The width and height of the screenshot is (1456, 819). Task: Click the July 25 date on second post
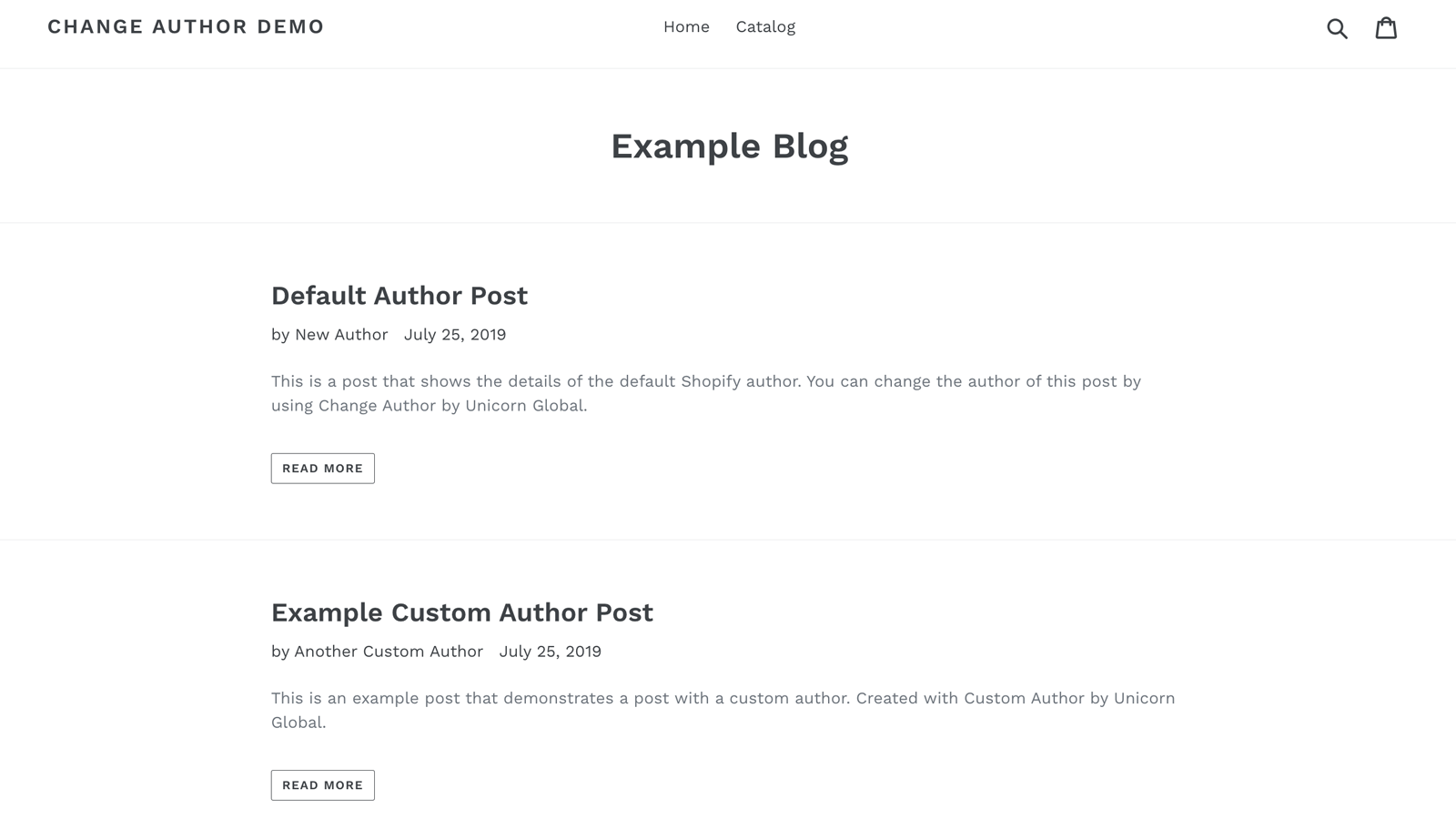[x=551, y=652]
